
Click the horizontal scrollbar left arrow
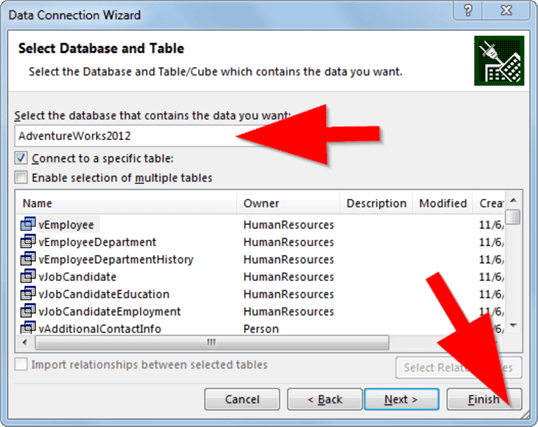25,342
